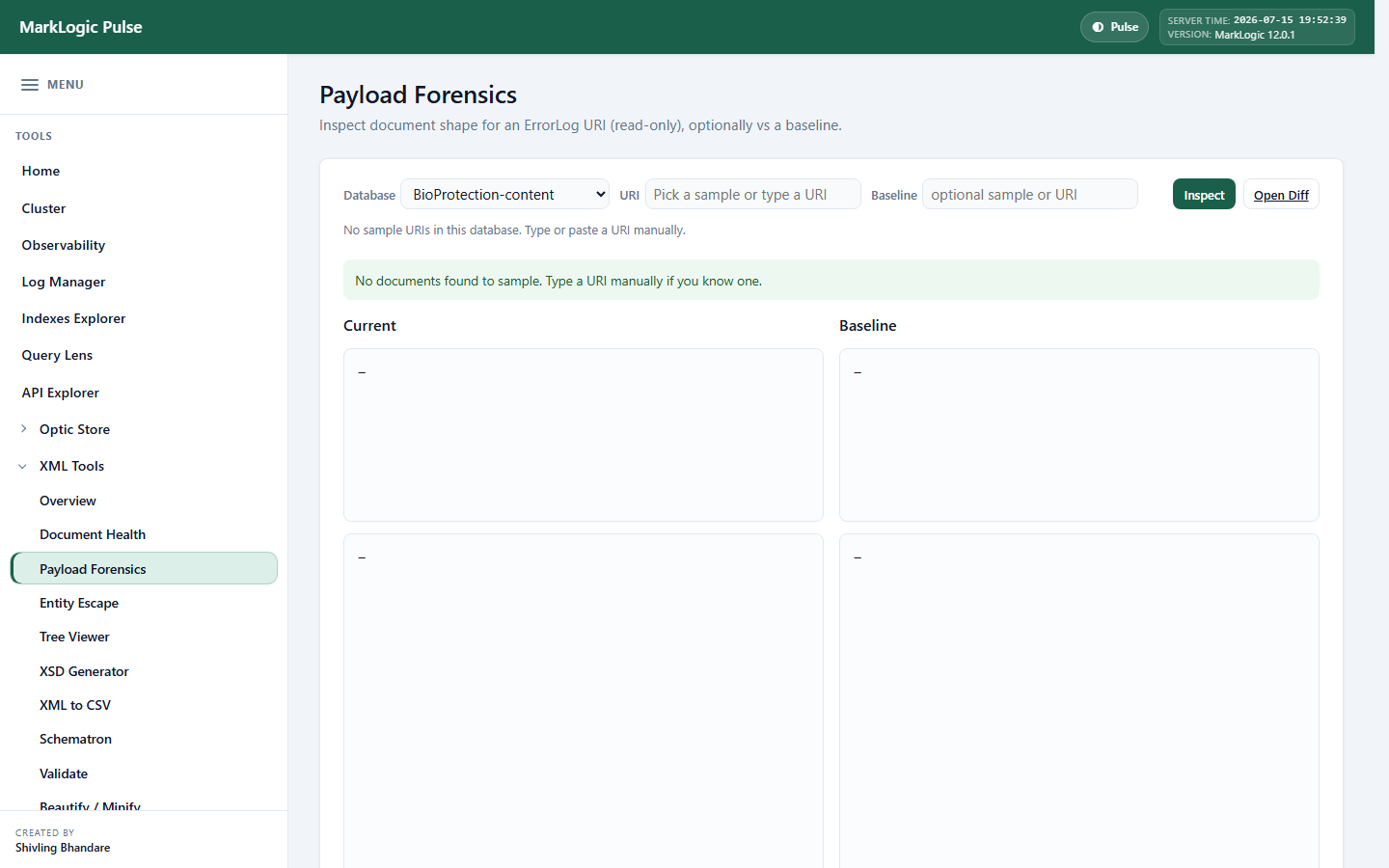Click the Inspect button

coord(1204,194)
